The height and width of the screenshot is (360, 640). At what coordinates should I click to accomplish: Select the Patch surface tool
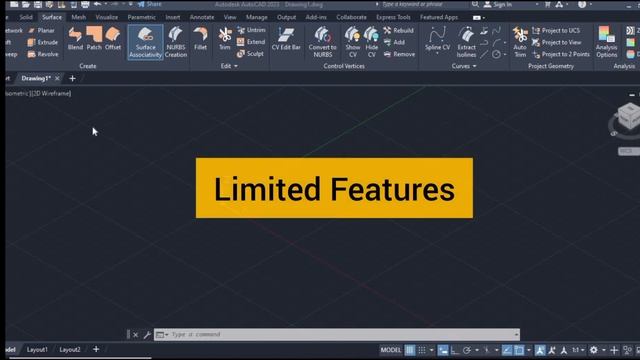[x=94, y=39]
